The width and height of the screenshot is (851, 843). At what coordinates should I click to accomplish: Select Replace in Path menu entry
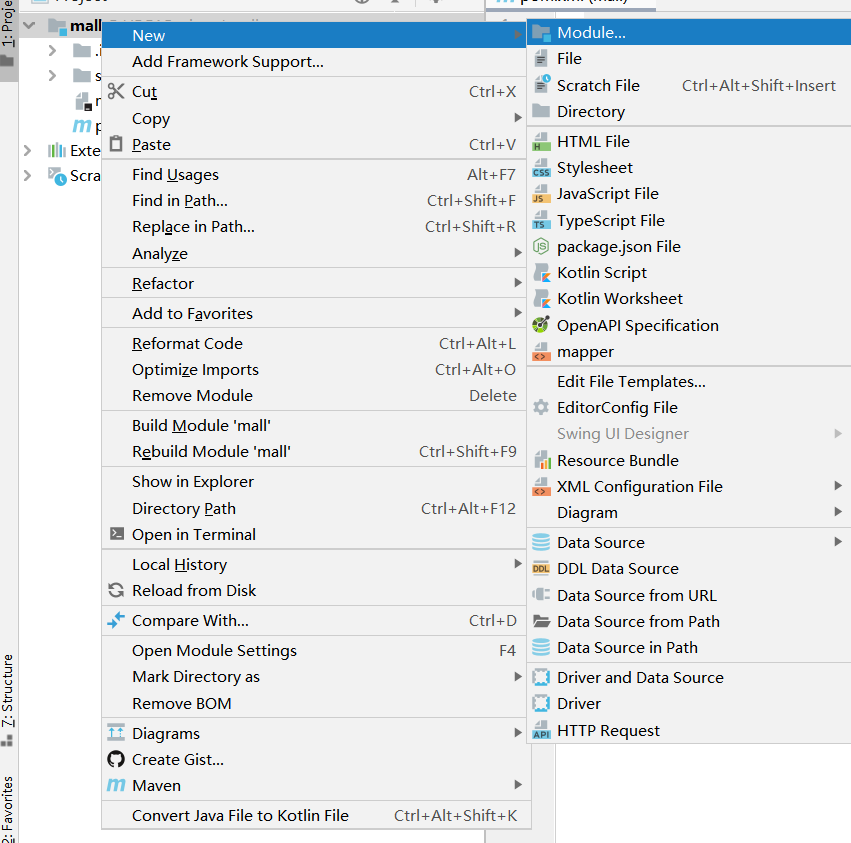[314, 227]
